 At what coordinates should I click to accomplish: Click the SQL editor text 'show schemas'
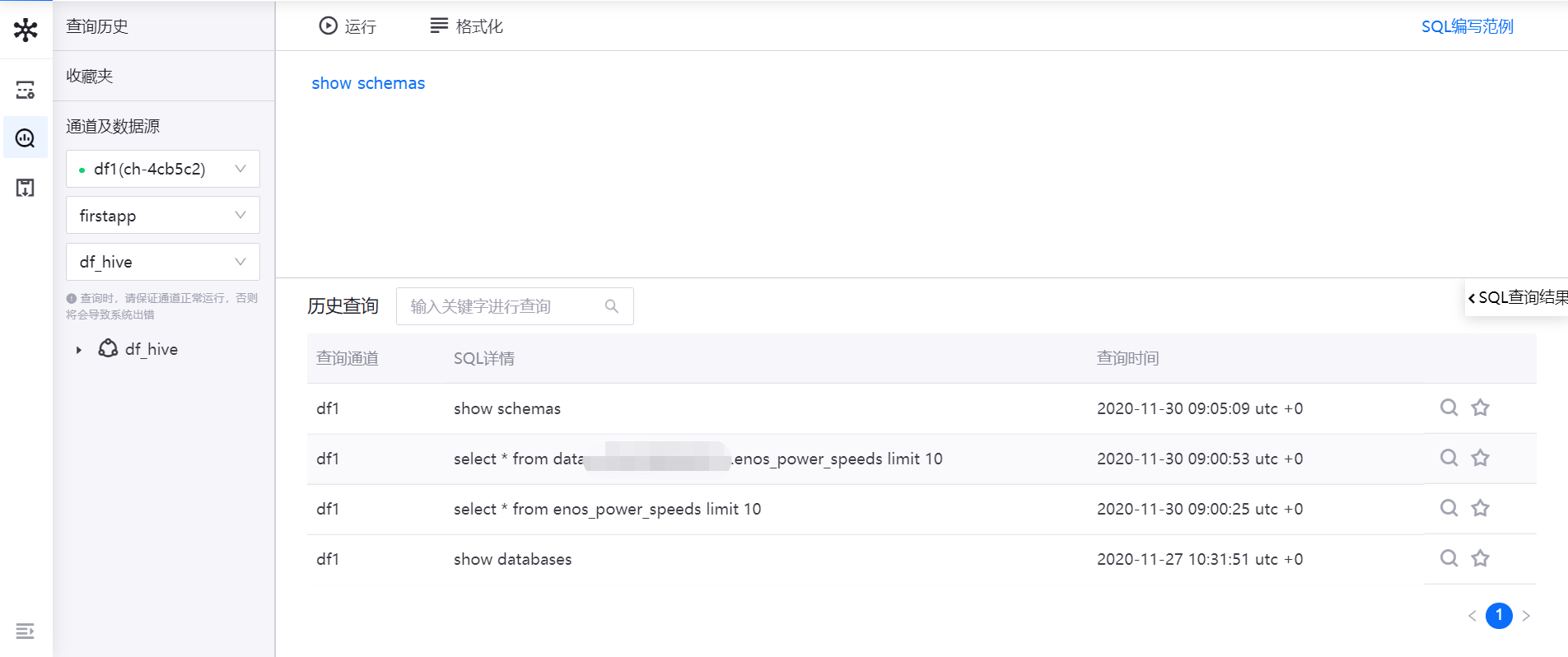pyautogui.click(x=368, y=83)
